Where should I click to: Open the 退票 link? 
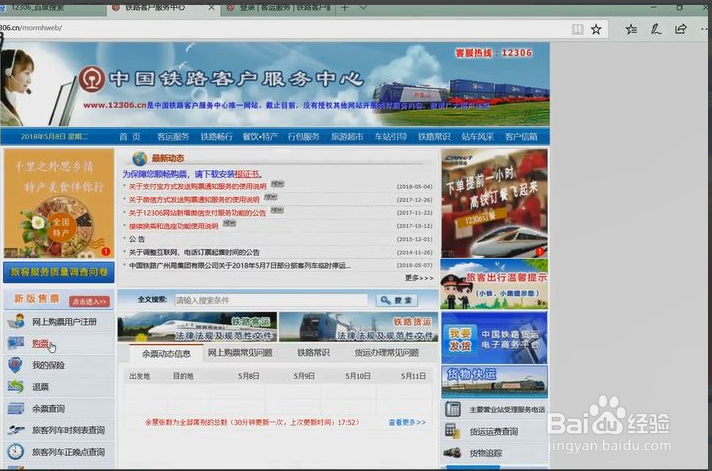click(x=40, y=387)
